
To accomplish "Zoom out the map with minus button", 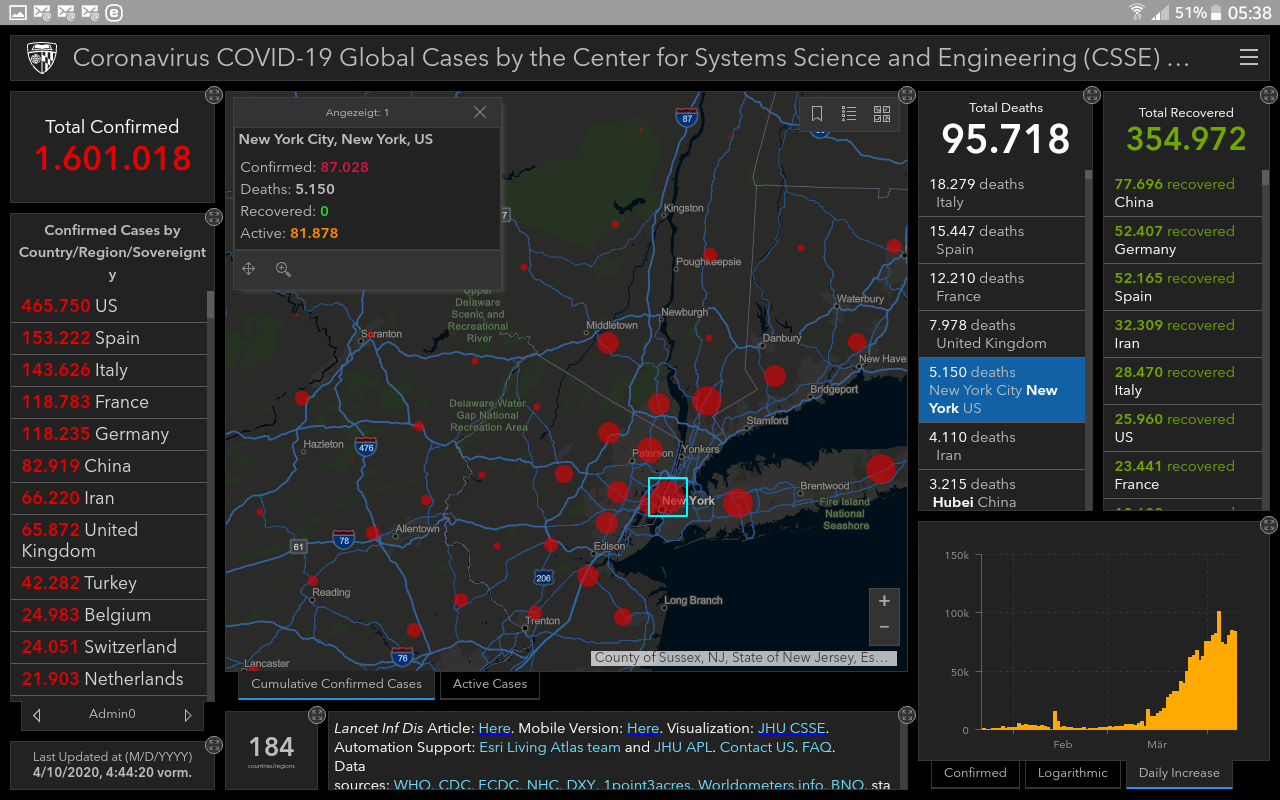I will click(x=884, y=627).
